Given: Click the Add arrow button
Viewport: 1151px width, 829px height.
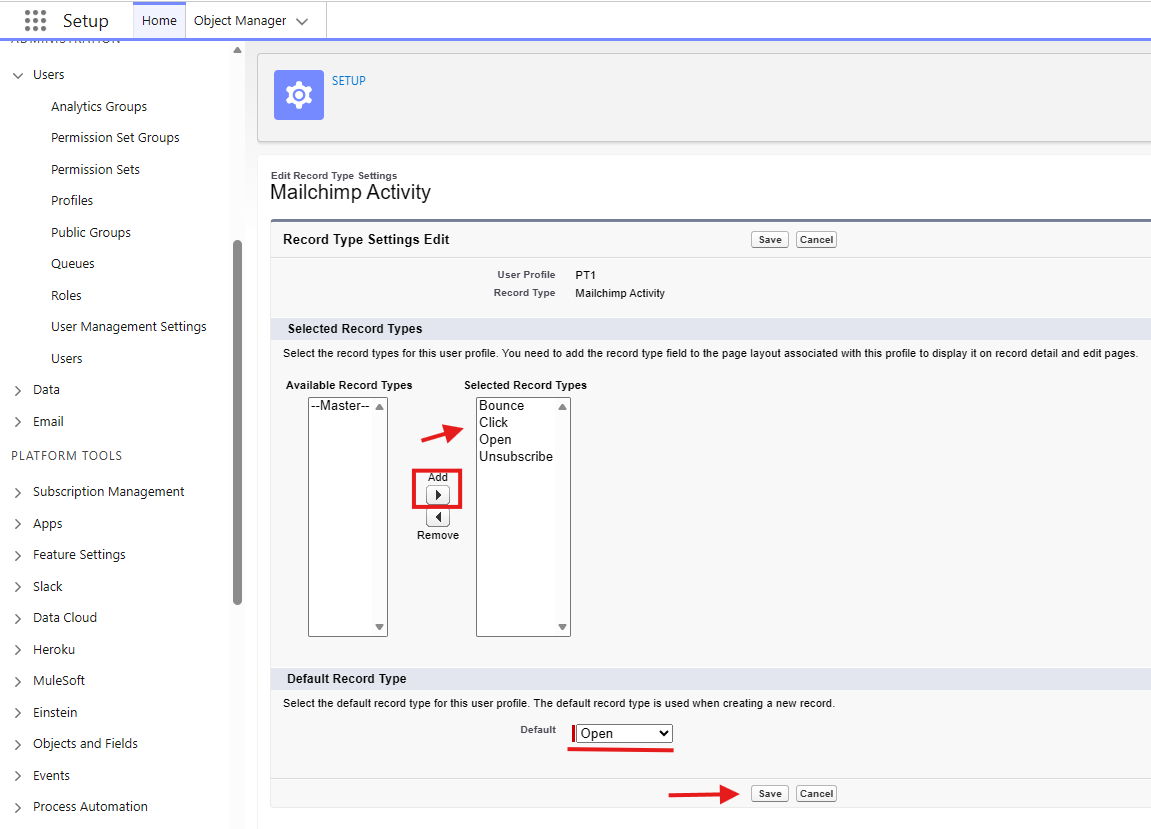Looking at the screenshot, I should click(x=437, y=495).
